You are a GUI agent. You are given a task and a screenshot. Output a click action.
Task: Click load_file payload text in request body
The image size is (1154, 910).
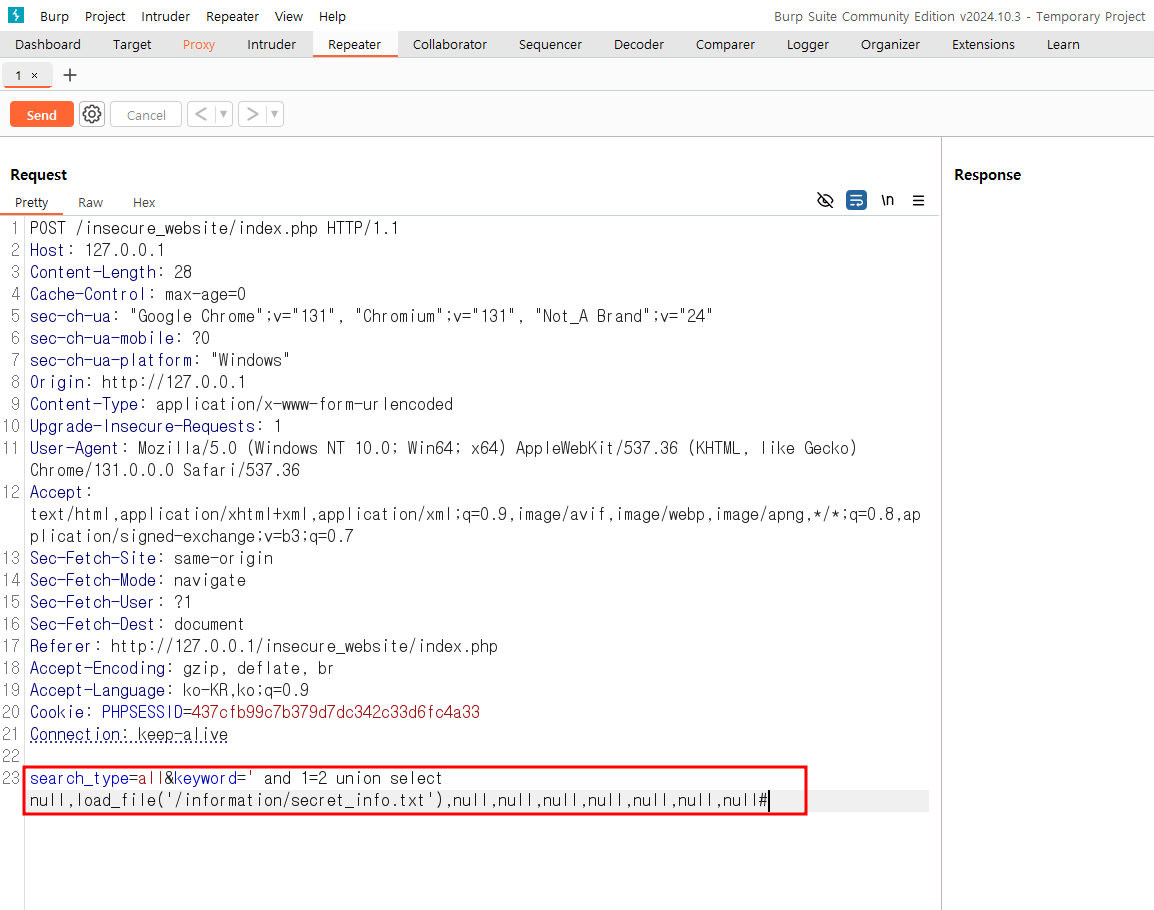point(261,800)
